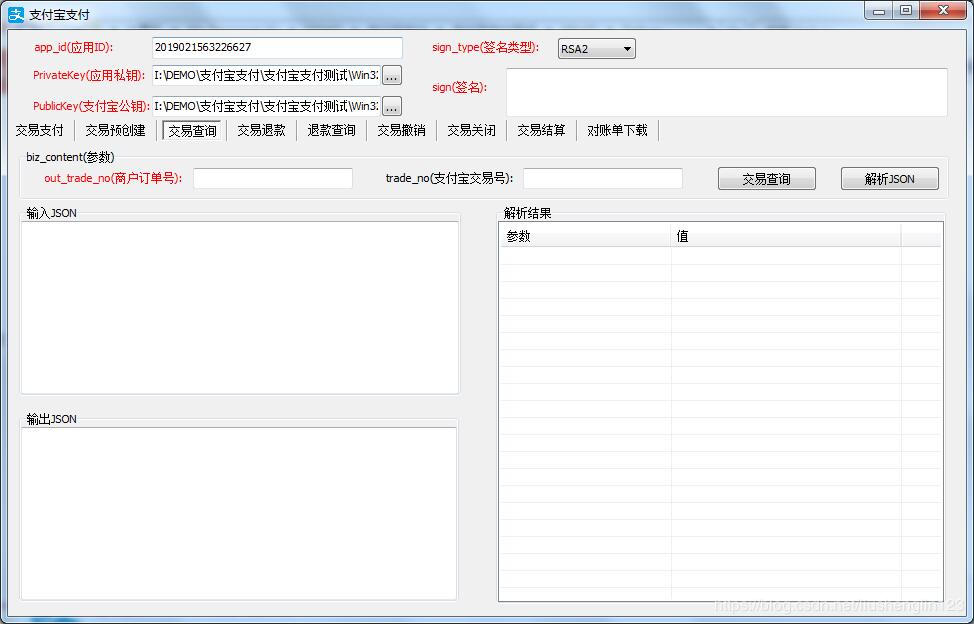Click the biz_content(参数) group title

coord(70,157)
